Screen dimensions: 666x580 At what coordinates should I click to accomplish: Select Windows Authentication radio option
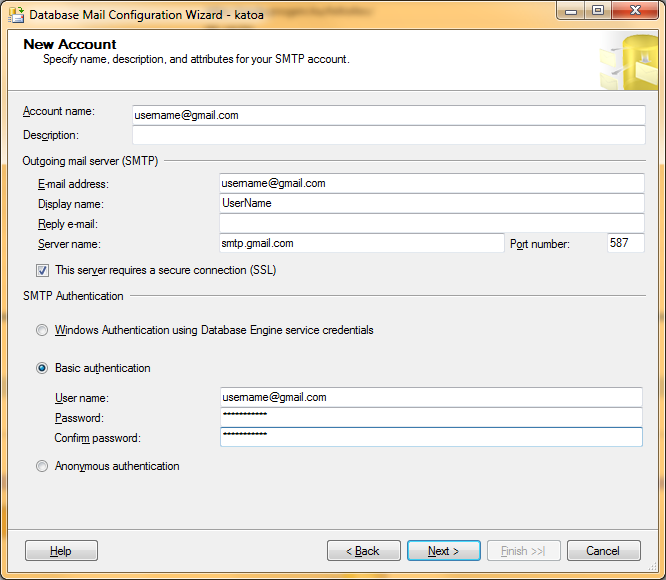42,330
